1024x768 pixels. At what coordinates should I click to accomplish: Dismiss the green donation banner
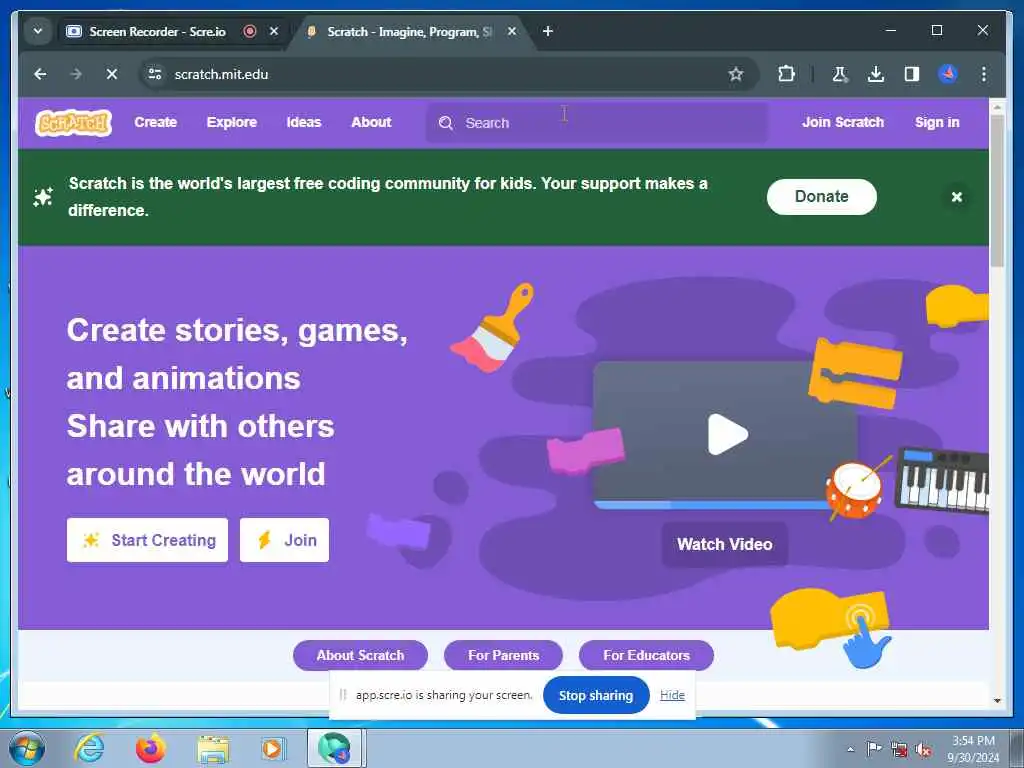point(956,197)
